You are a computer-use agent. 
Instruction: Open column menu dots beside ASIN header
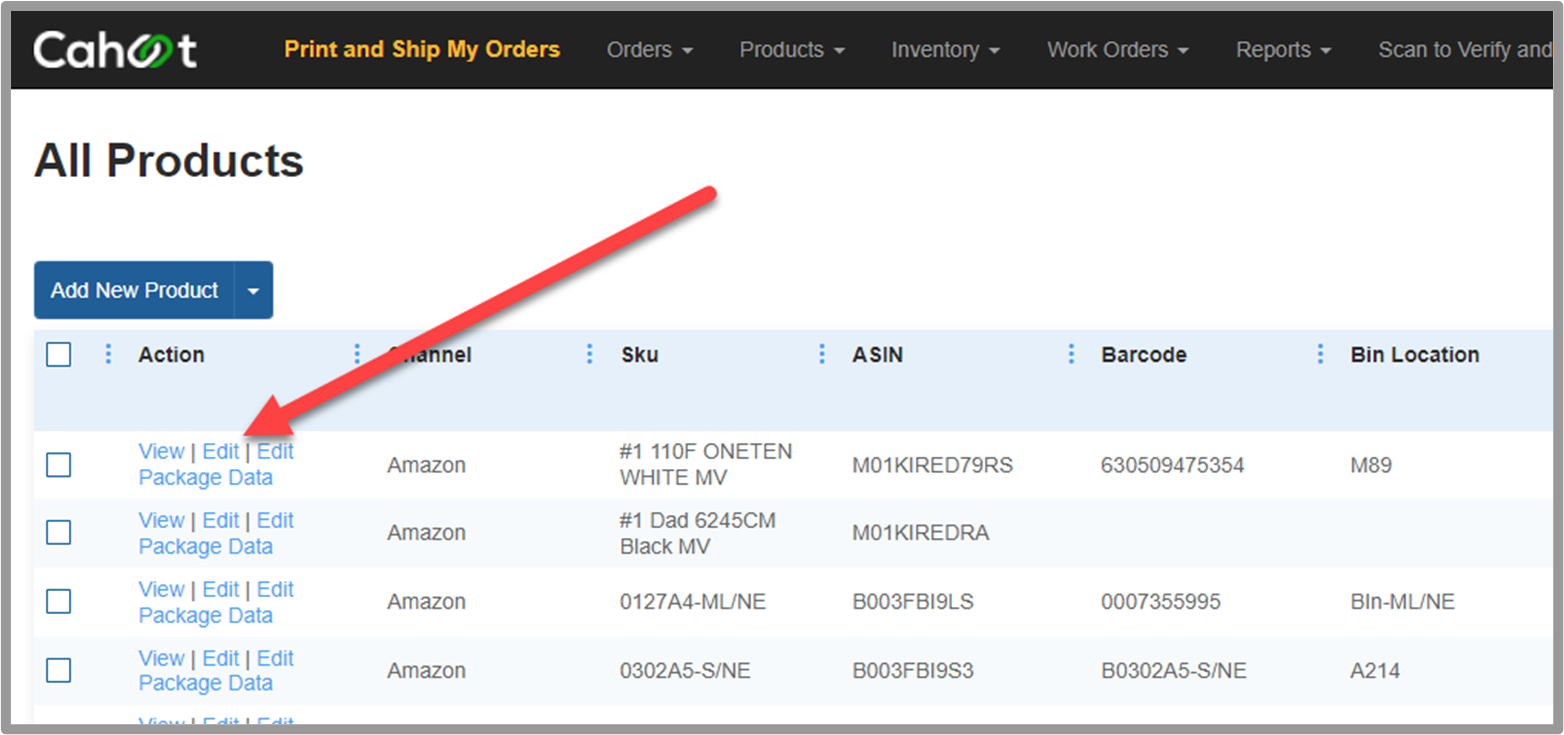(x=1071, y=354)
